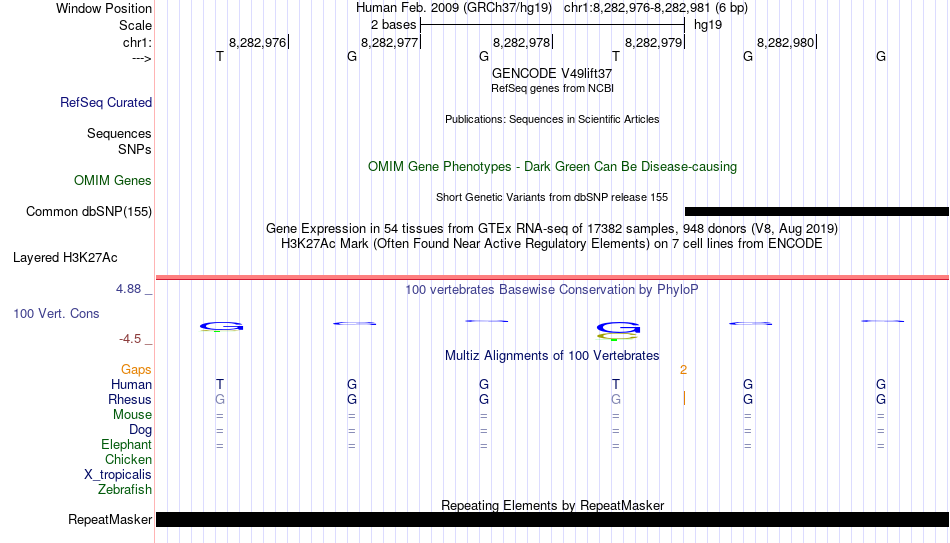Open the 100 Vert. Cons track label

56,313
